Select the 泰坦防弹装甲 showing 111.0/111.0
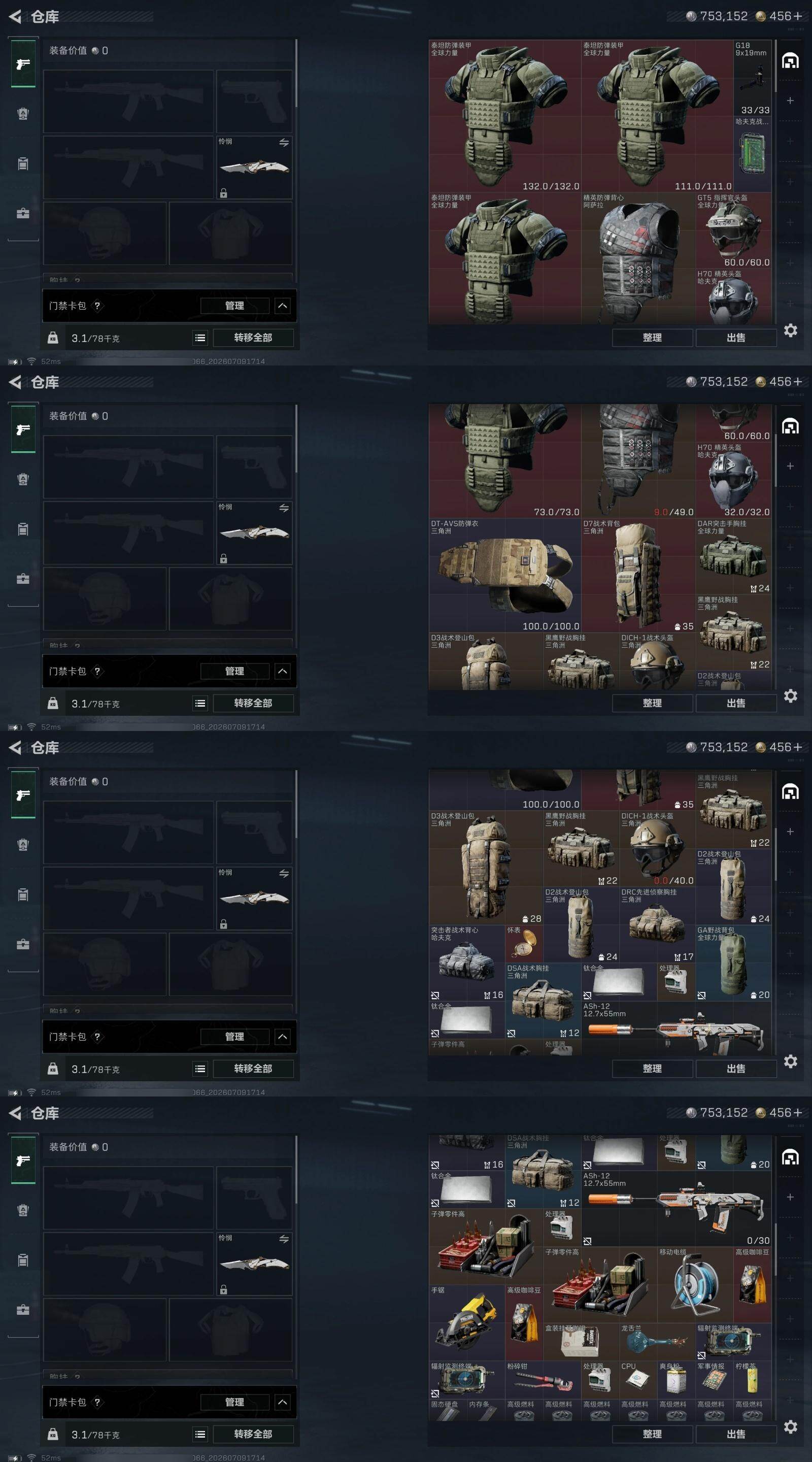Viewport: 812px width, 1462px height. [x=657, y=116]
